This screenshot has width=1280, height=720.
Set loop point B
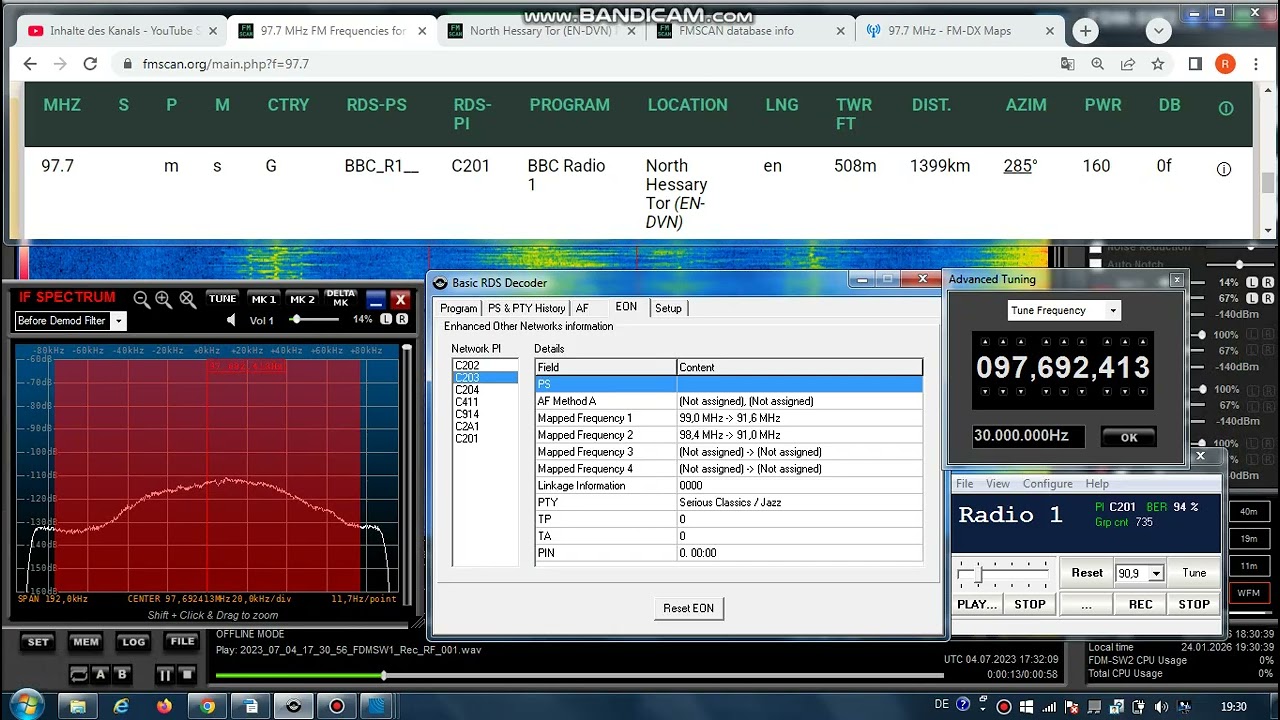coord(123,675)
